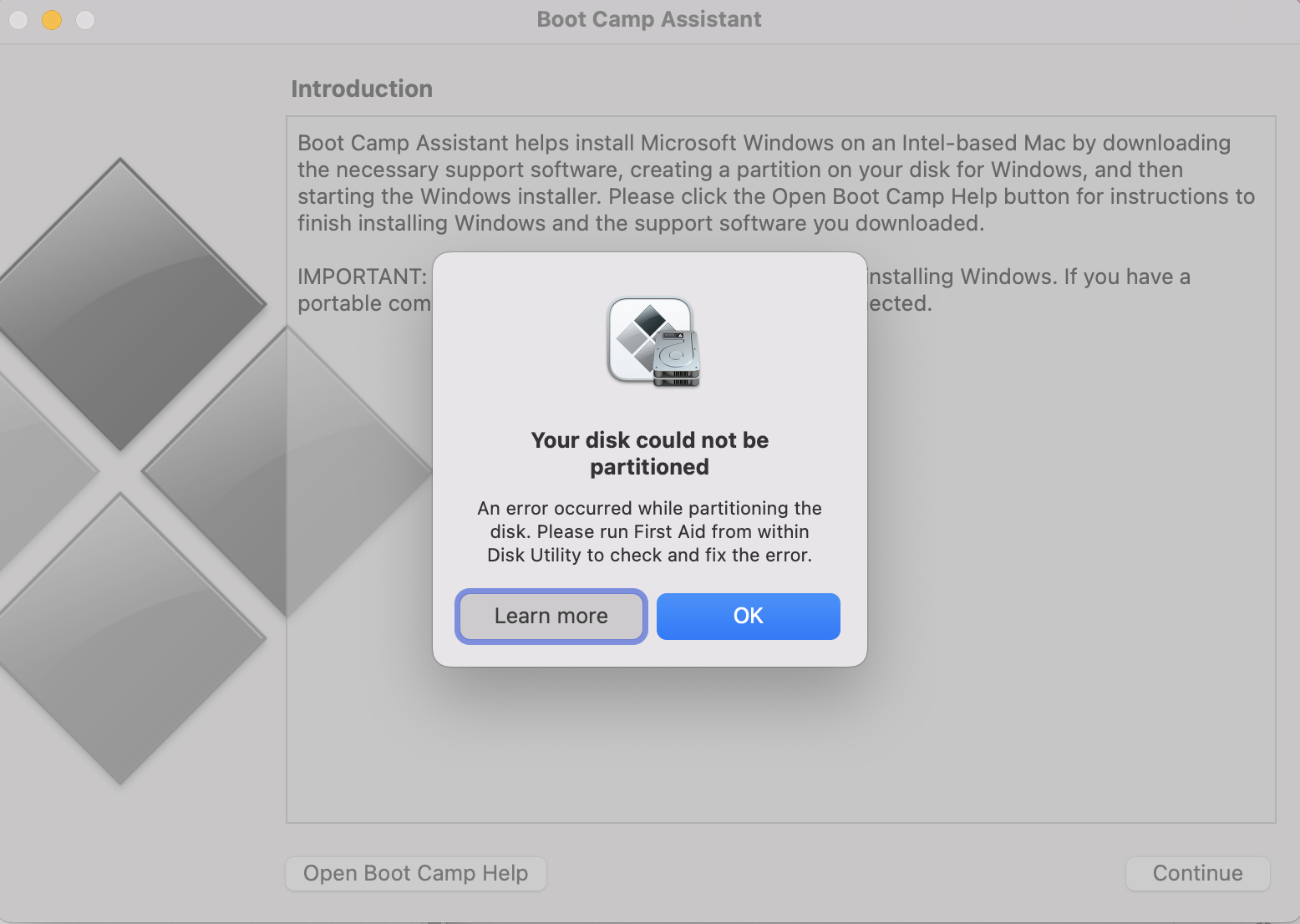Click the Introduction heading
Viewport: 1300px width, 924px height.
tap(362, 89)
